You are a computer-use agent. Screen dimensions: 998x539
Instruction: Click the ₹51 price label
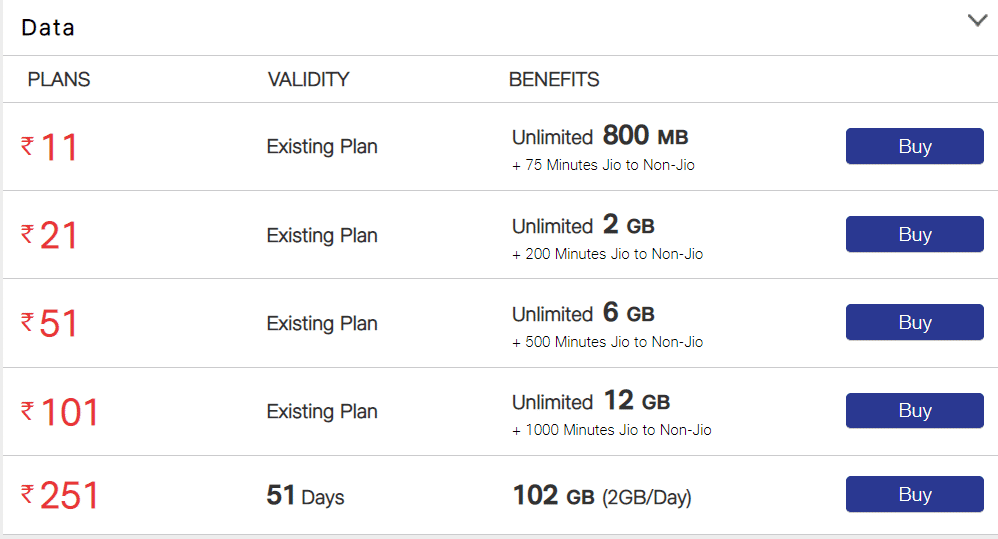(50, 324)
